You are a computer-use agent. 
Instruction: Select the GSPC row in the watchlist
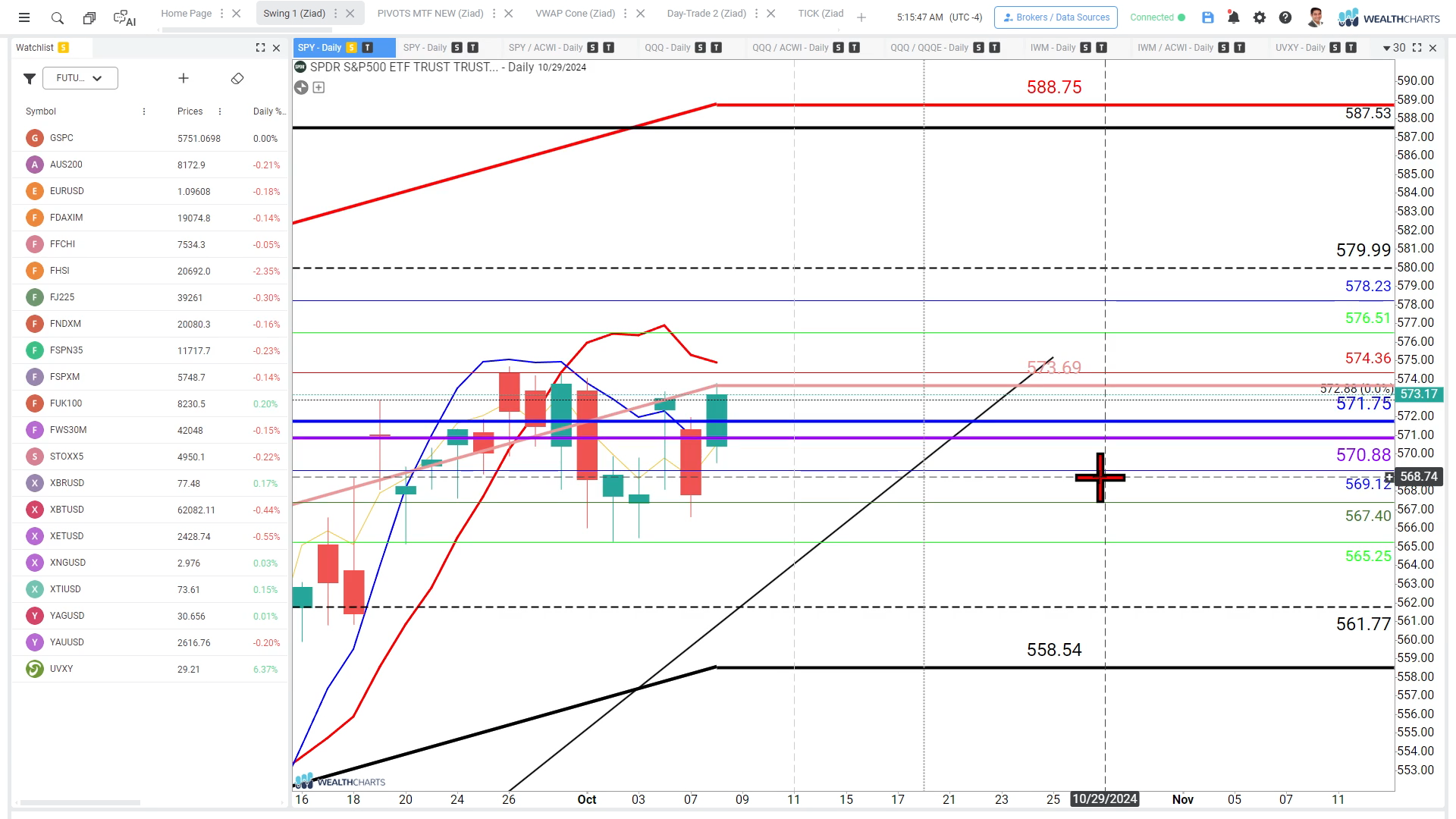coord(150,138)
